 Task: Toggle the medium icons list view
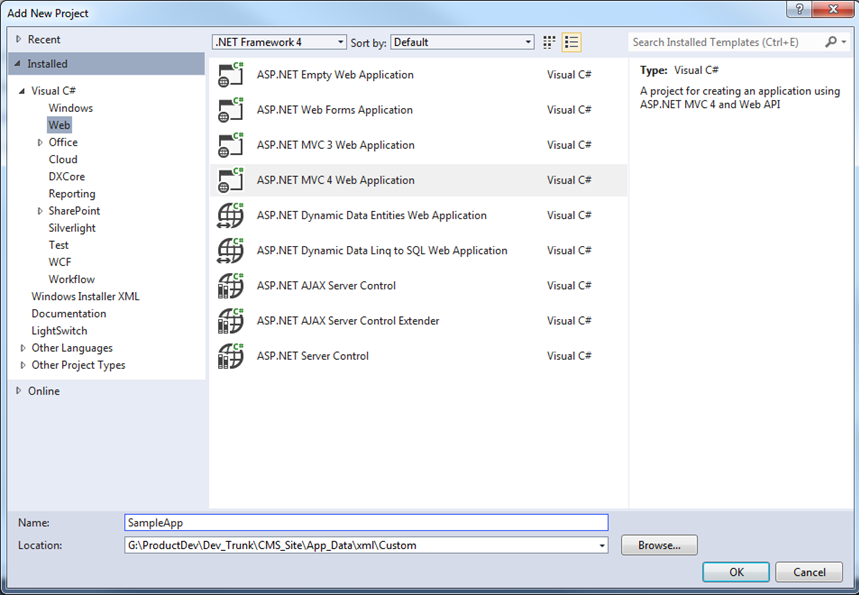pyautogui.click(x=571, y=42)
